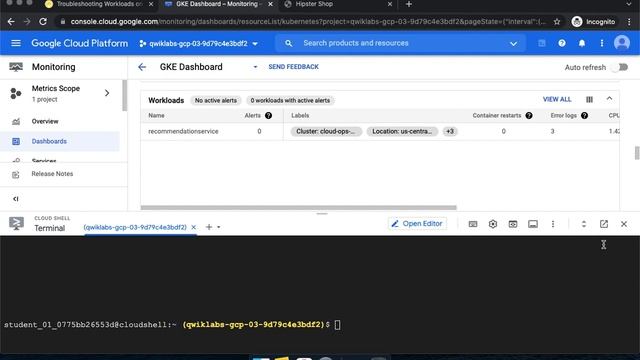This screenshot has width=640, height=360.
Task: Click VIEW ALL for Workloads
Action: (557, 99)
